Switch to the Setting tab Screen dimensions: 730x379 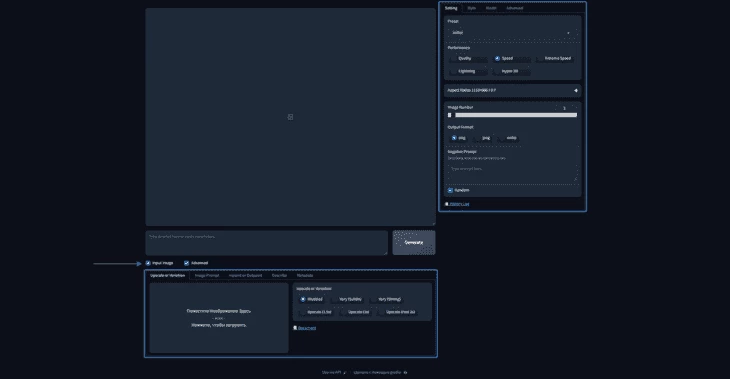point(451,8)
